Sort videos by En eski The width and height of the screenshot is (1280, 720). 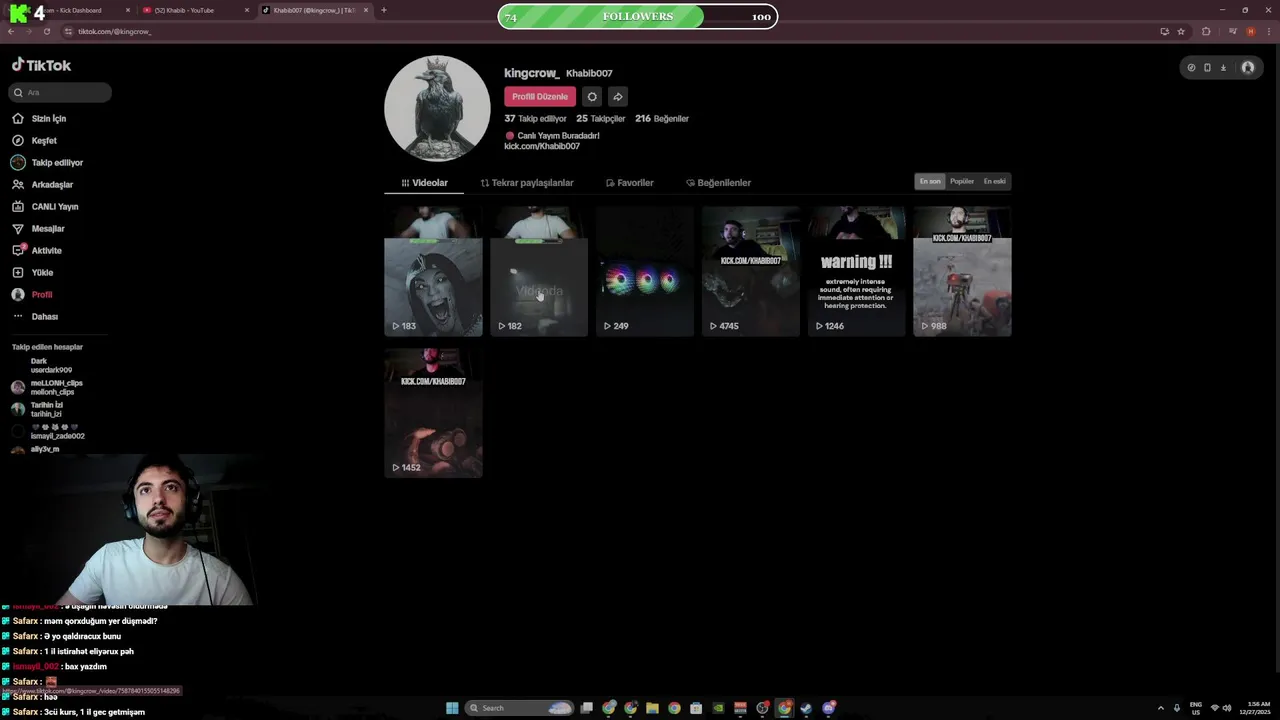tap(994, 181)
